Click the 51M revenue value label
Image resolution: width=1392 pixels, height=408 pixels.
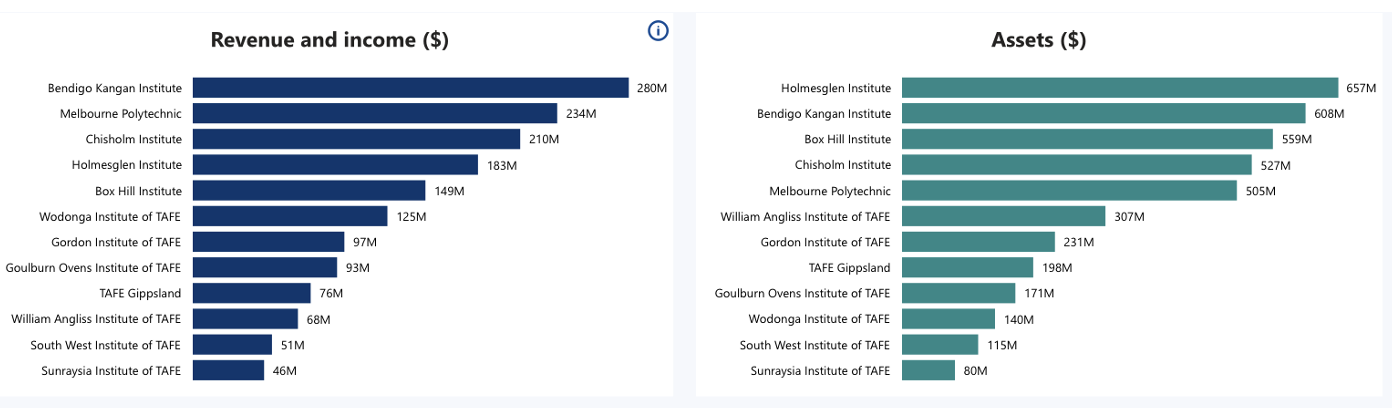(x=292, y=344)
